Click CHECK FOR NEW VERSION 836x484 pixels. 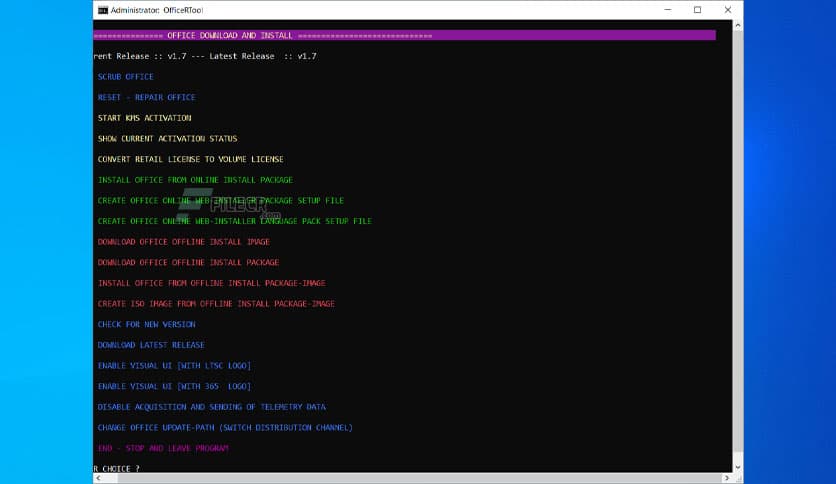tap(146, 325)
